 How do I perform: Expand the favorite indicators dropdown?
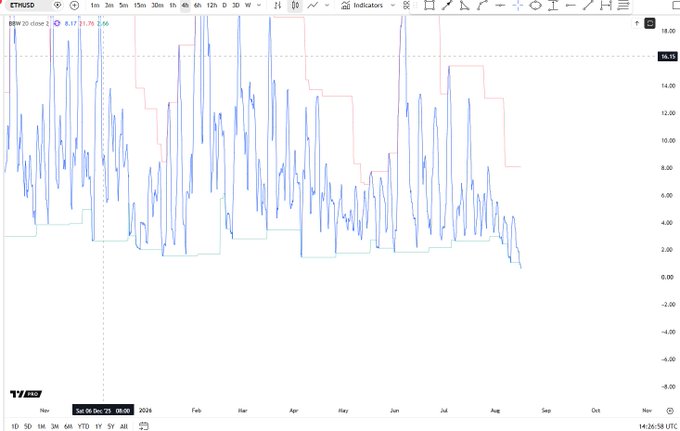click(x=393, y=5)
